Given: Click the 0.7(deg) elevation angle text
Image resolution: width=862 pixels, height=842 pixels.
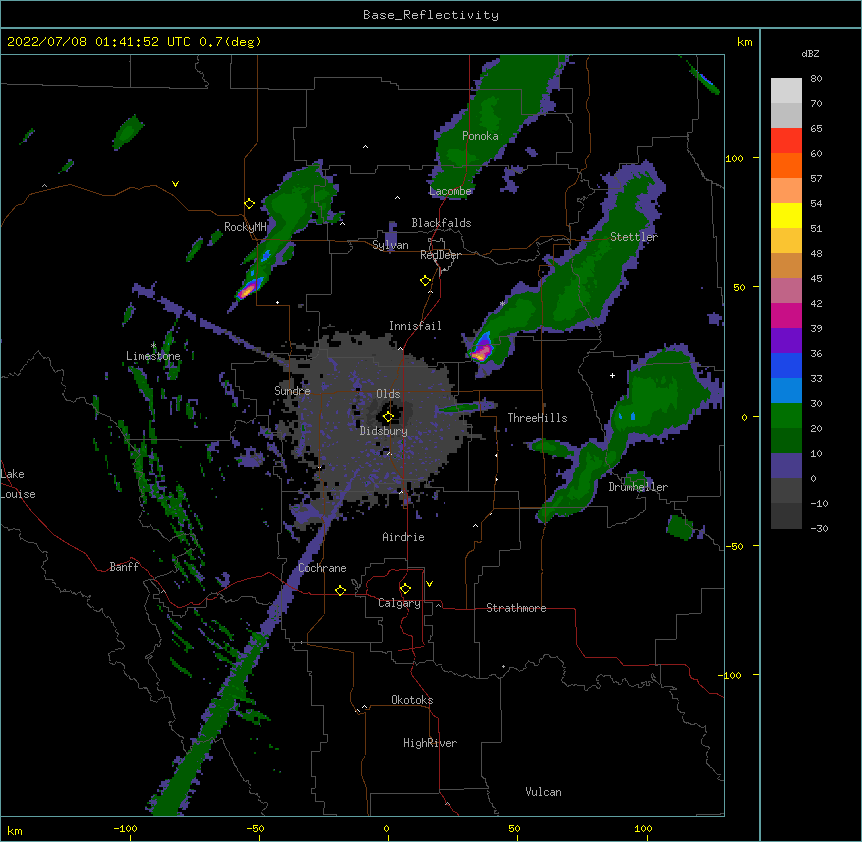Looking at the screenshot, I should click(230, 42).
